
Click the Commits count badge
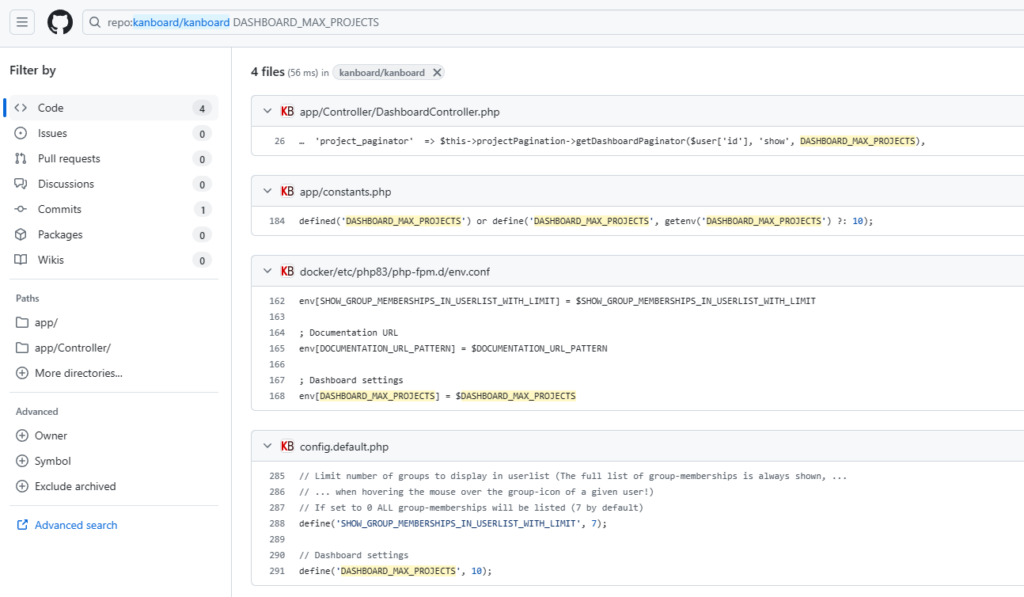point(202,210)
